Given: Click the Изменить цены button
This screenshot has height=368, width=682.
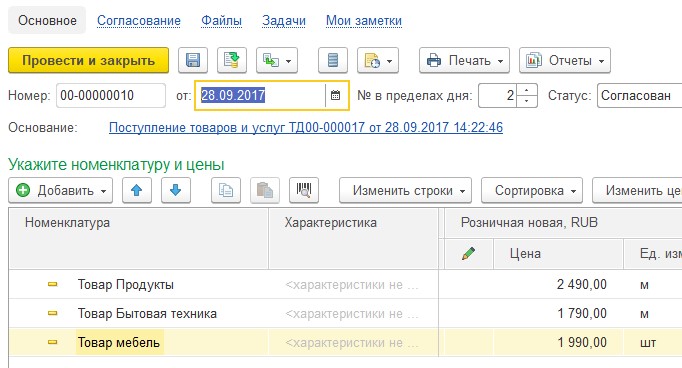Looking at the screenshot, I should [637, 190].
